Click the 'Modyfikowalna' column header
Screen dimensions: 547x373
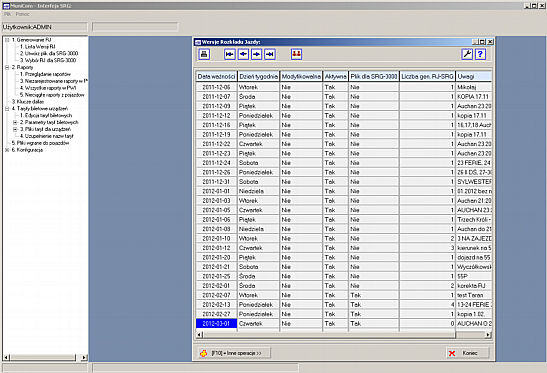tap(301, 76)
